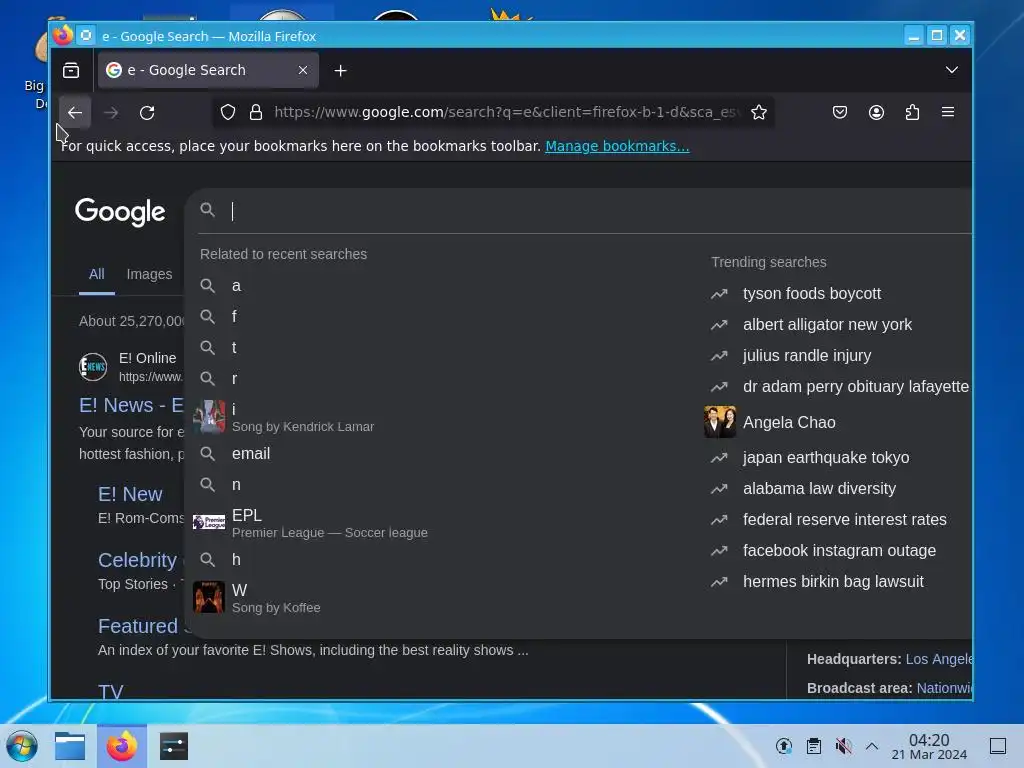1024x768 pixels.
Task: Open a new tab
Action: tap(340, 71)
